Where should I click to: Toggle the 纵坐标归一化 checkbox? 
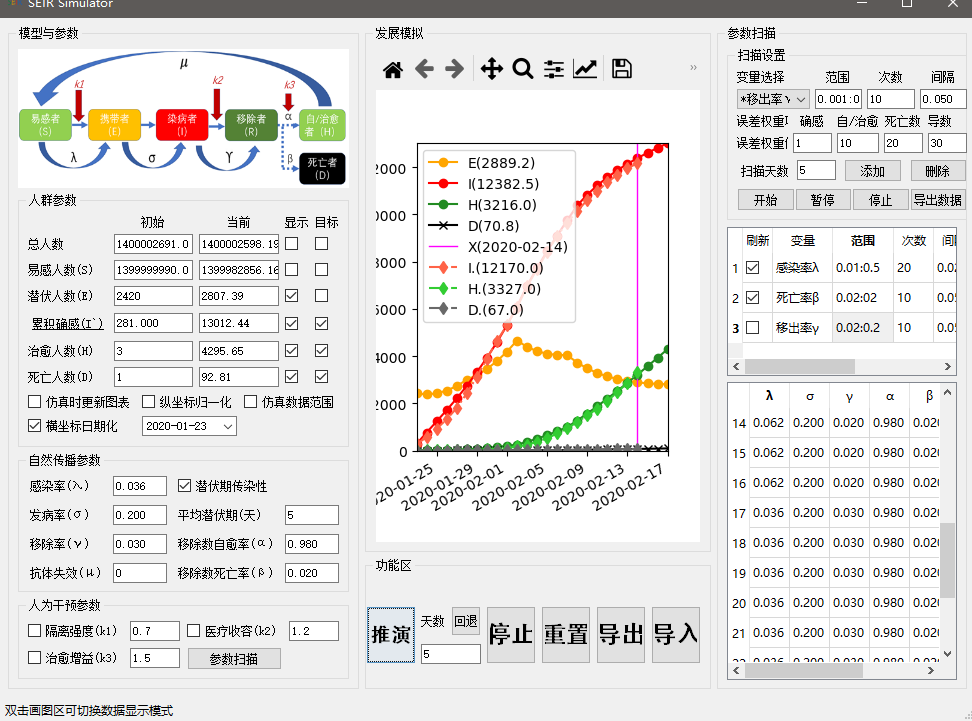point(149,402)
